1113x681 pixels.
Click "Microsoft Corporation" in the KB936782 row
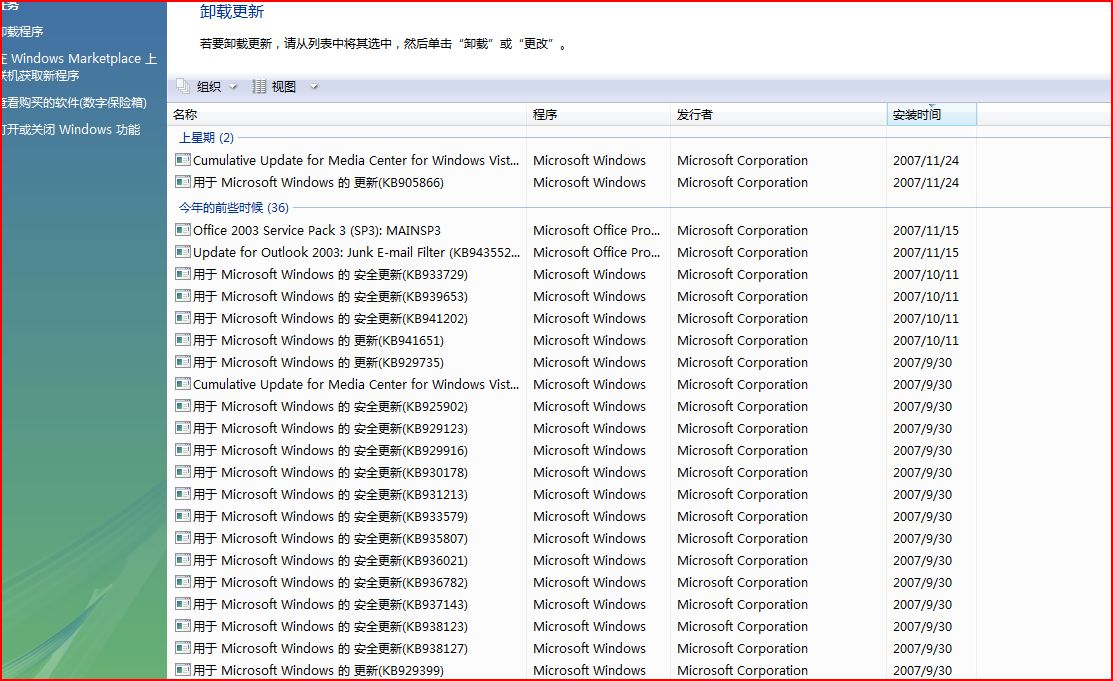point(742,582)
